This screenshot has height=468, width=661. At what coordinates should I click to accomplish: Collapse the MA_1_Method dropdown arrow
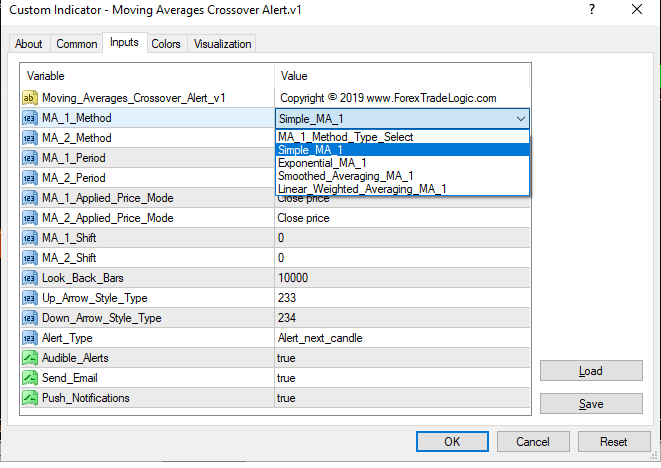click(520, 119)
